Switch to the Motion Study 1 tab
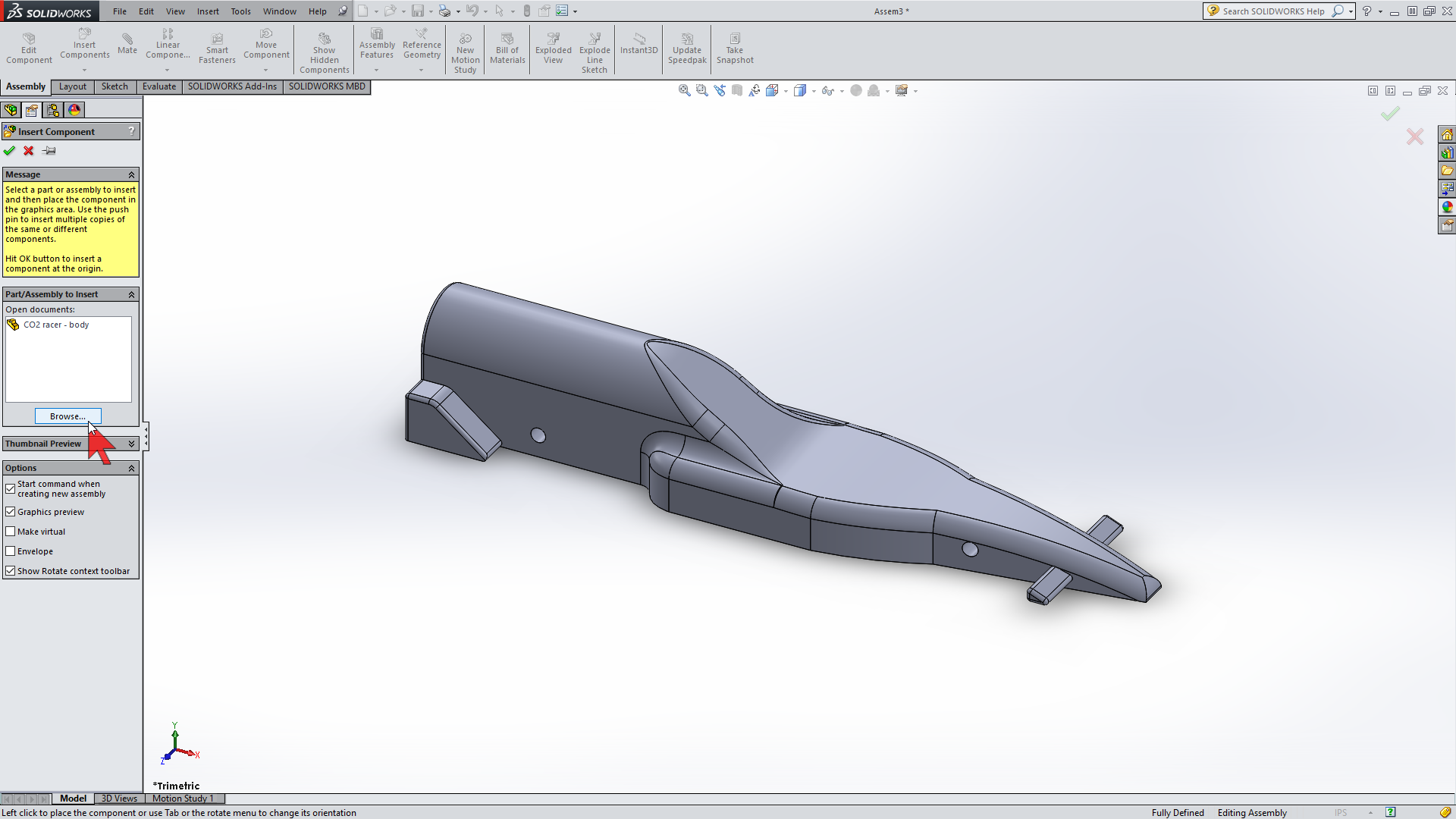 click(x=182, y=799)
